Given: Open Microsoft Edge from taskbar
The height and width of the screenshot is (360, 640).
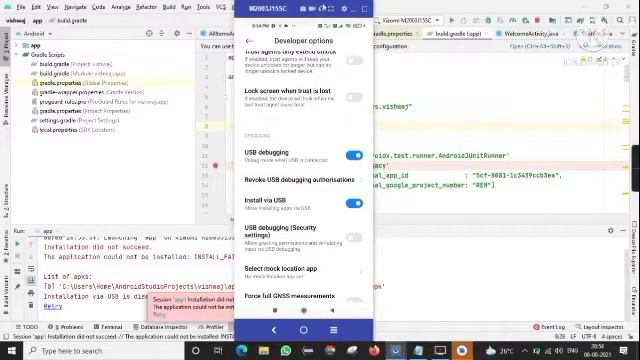Looking at the screenshot, I should pyautogui.click(x=242, y=351).
